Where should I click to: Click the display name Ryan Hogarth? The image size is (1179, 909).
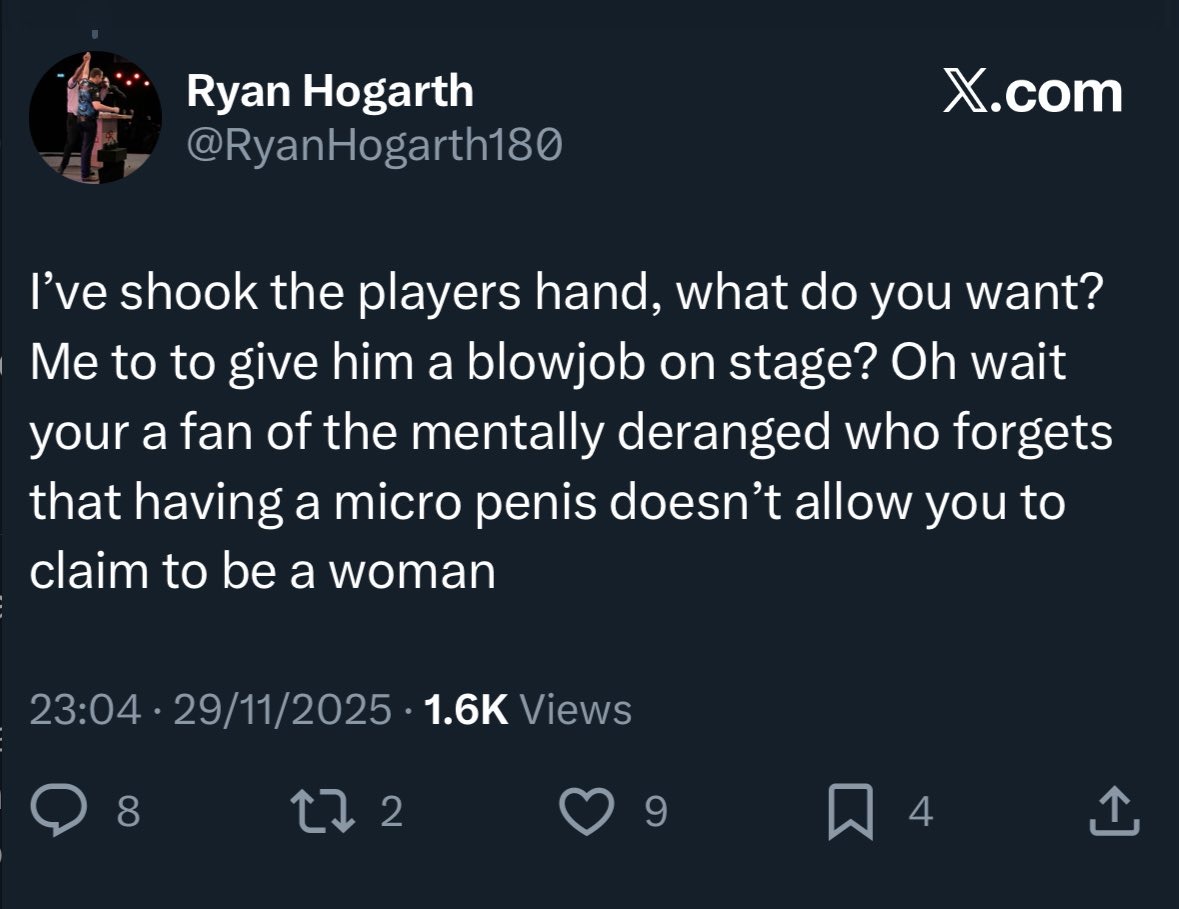(330, 92)
